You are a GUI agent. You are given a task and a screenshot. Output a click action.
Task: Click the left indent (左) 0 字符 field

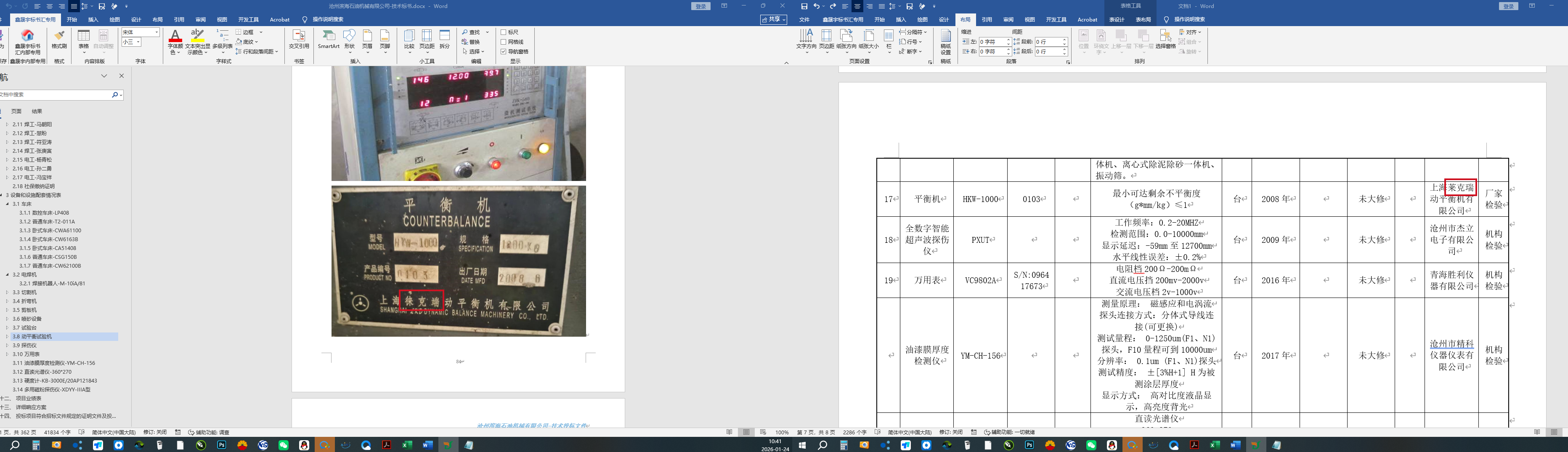point(995,42)
